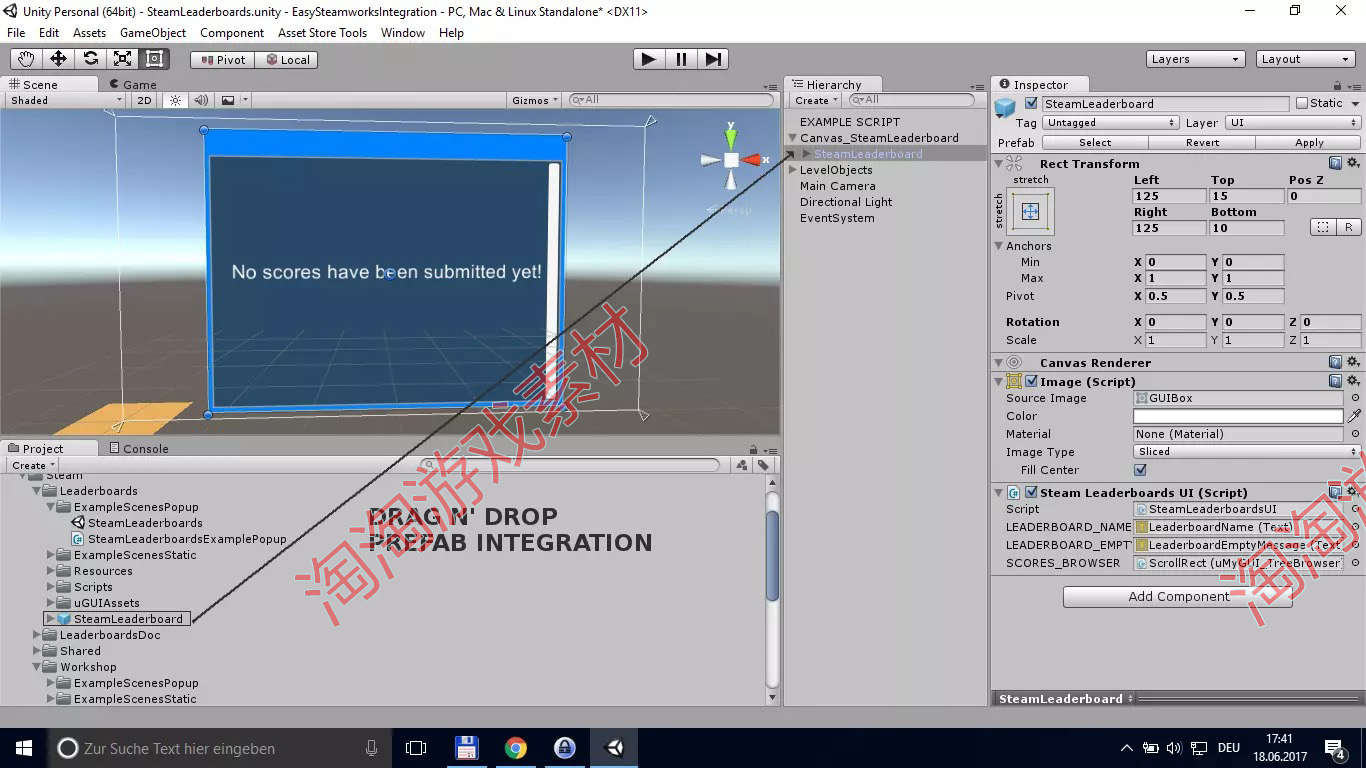The image size is (1366, 768).
Task: Open Image Type dropdown showing Sliced
Action: [1247, 452]
